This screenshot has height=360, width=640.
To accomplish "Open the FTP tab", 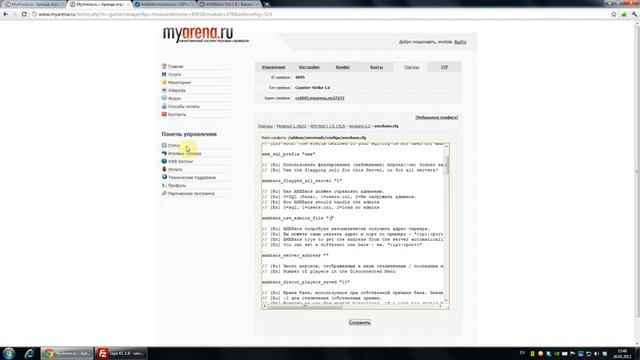I will [x=444, y=67].
